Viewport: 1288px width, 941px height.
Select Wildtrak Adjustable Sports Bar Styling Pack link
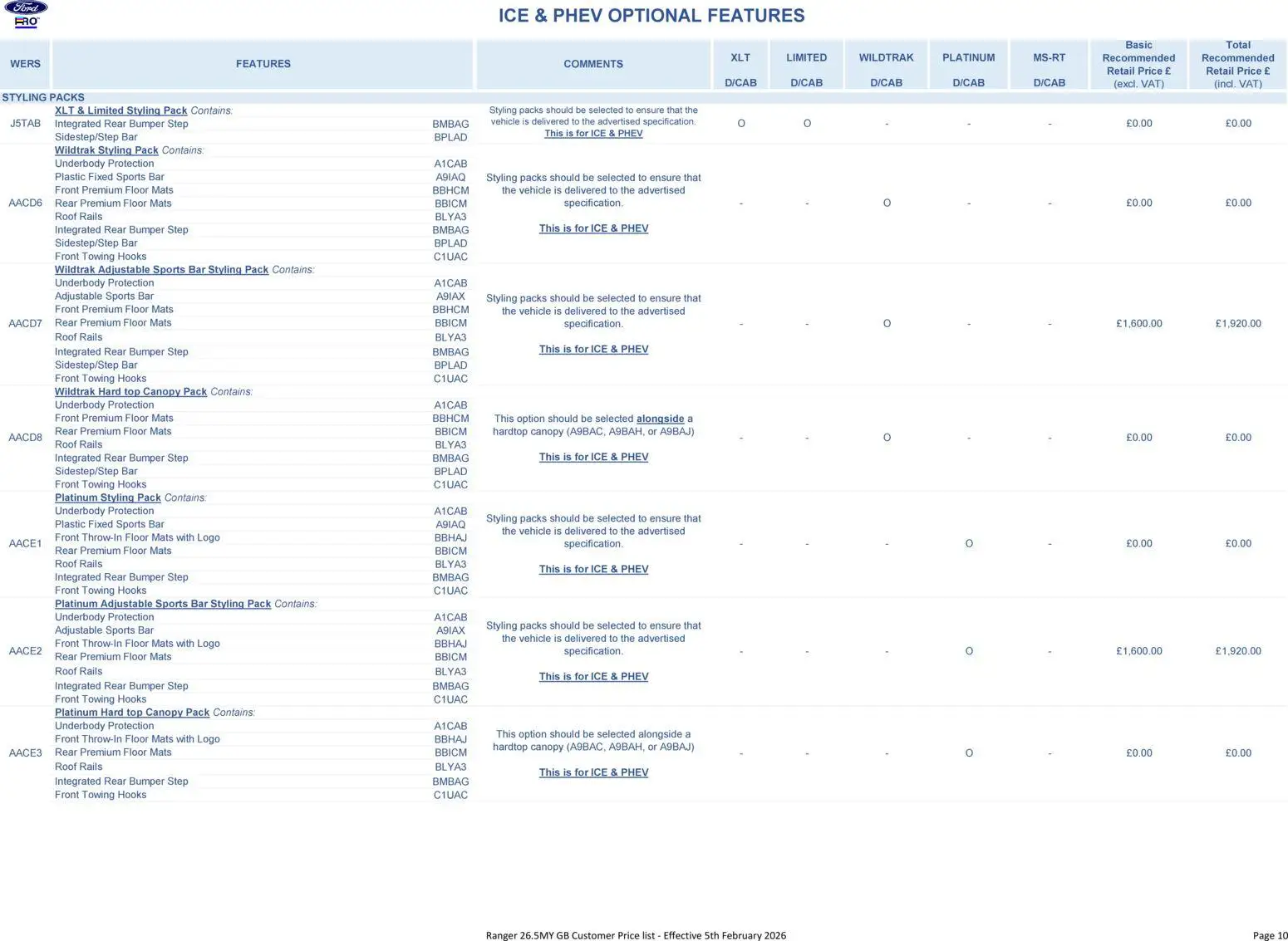161,270
